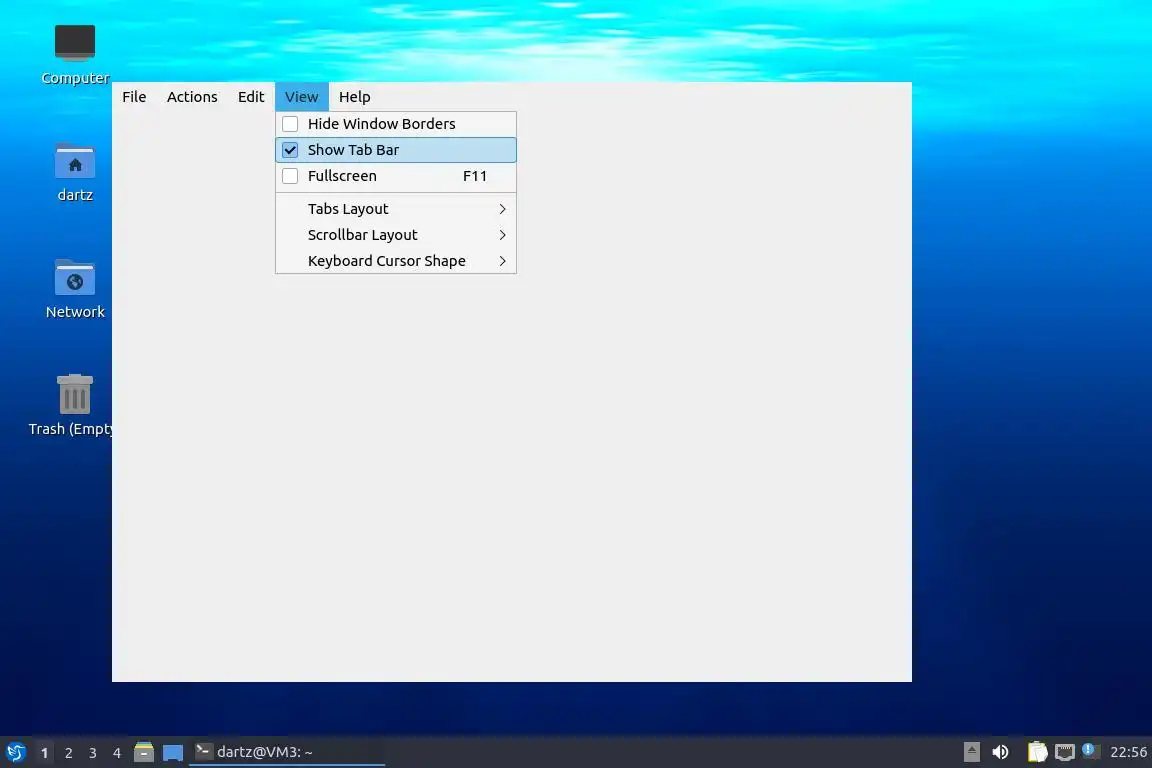
Task: Open the network connection tray icon
Action: point(1064,752)
